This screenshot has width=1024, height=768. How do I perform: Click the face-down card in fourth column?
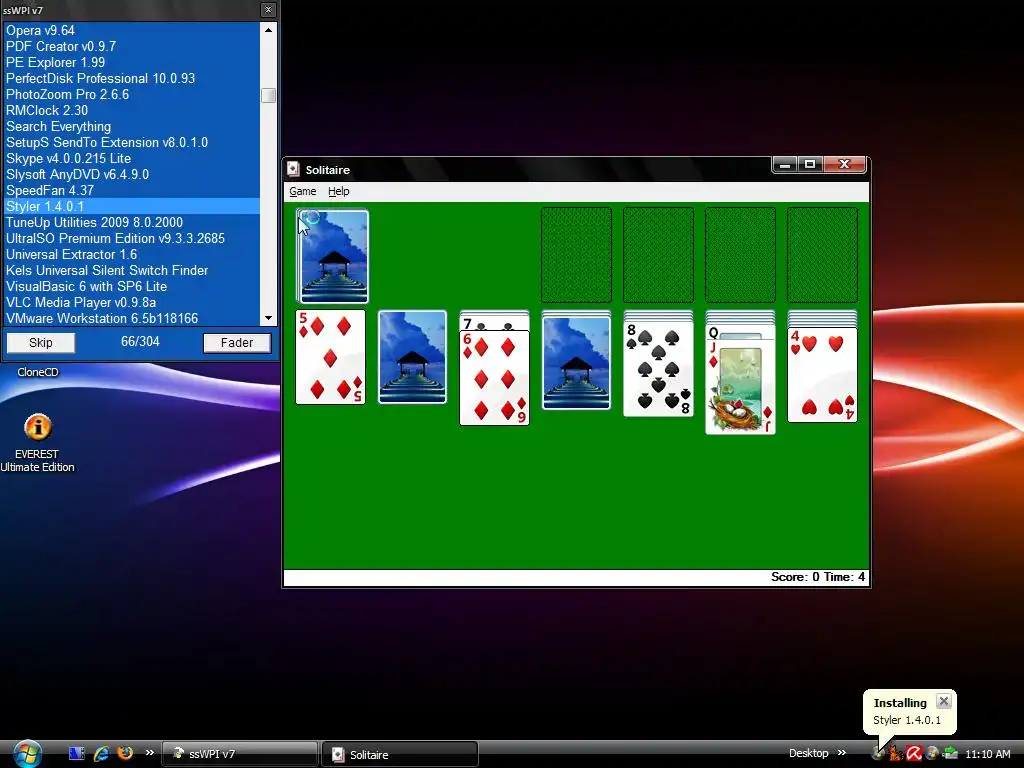pyautogui.click(x=576, y=363)
